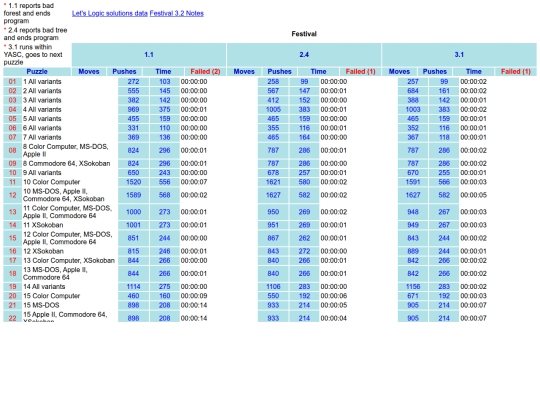This screenshot has height=405, width=540.
Task: Select '13 Color Computer, XSokoban' puzzle name
Action: tap(69, 261)
